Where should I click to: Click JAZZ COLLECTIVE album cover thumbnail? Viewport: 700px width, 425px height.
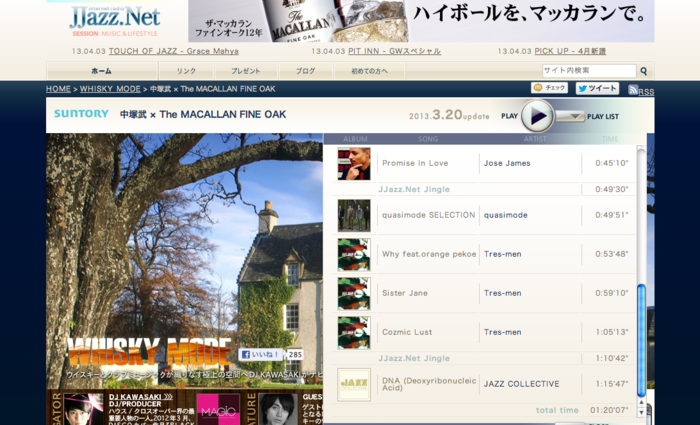[x=354, y=384]
